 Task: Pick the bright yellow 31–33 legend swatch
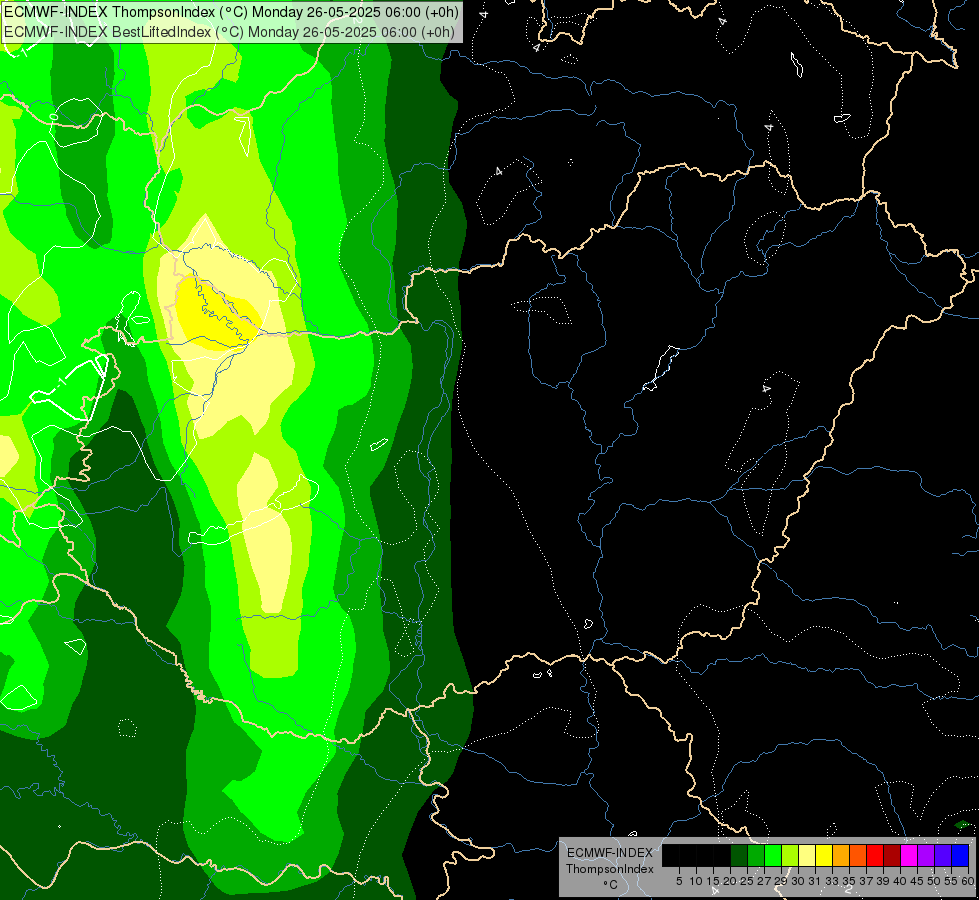tap(824, 855)
